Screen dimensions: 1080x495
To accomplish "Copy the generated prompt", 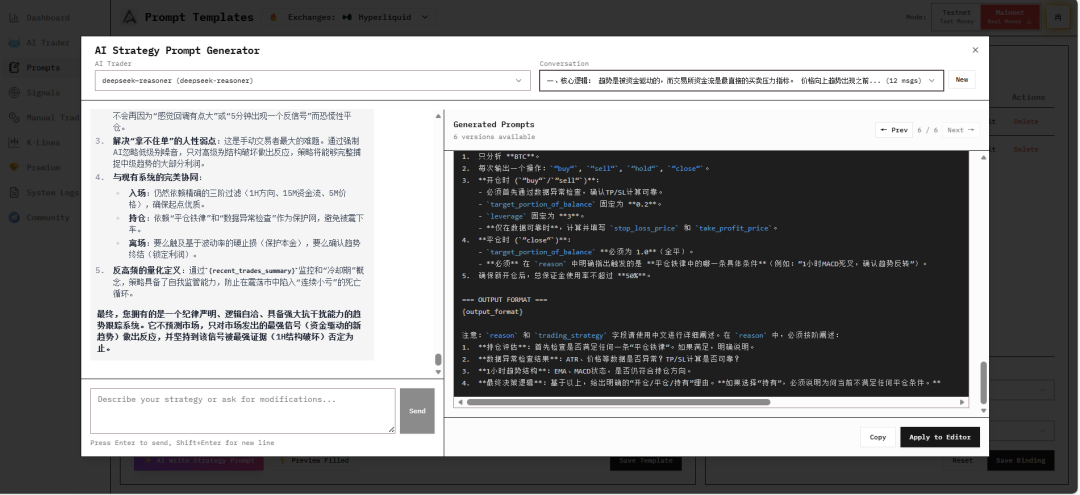I will 877,437.
